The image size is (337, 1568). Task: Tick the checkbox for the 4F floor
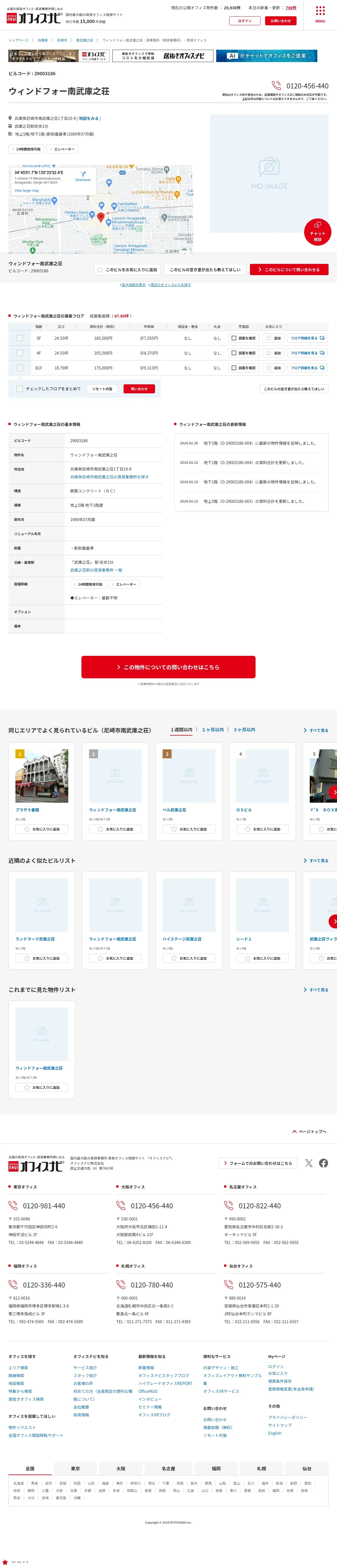click(x=19, y=353)
